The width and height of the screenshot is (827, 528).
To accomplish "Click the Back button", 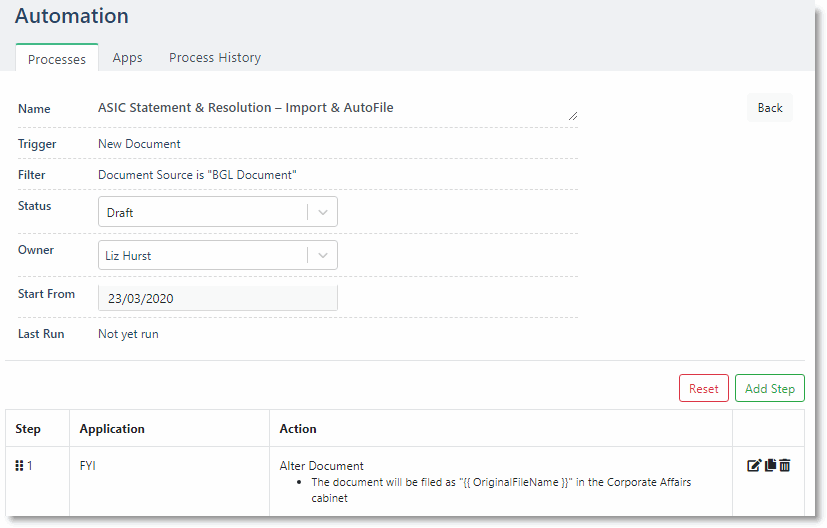I will pyautogui.click(x=770, y=108).
